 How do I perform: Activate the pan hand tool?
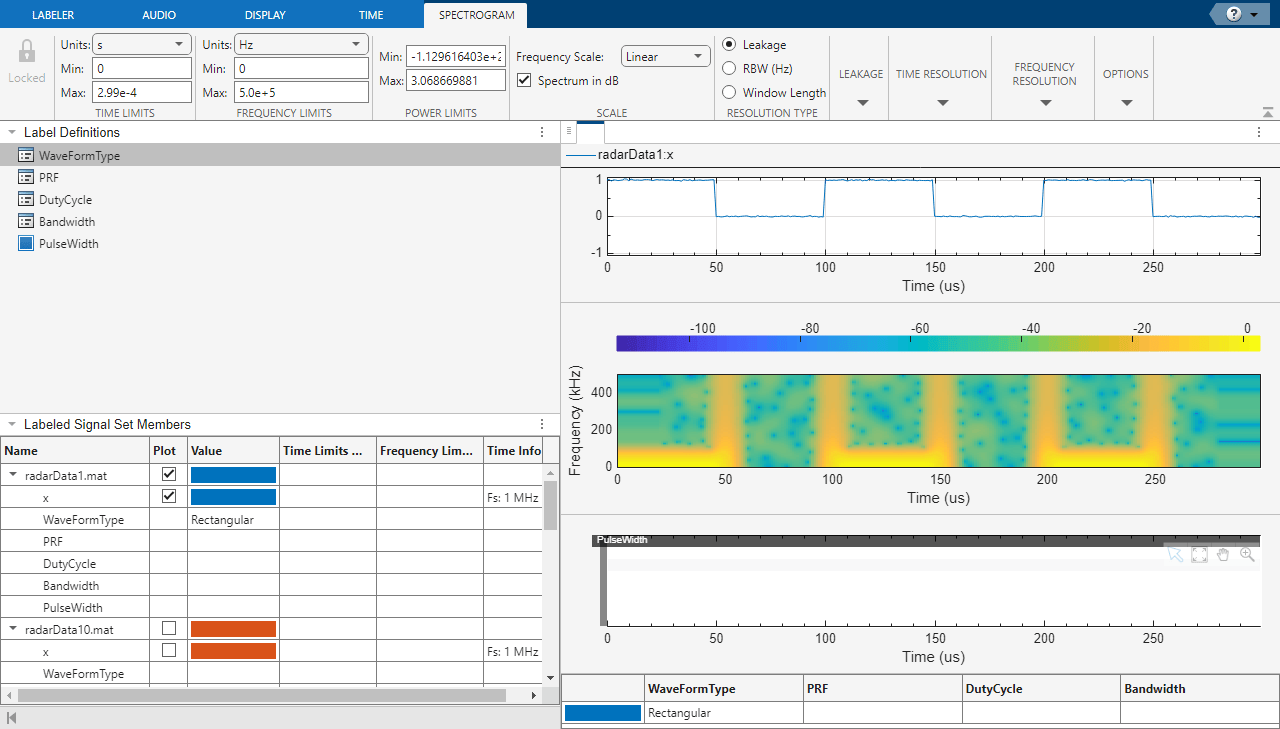pyautogui.click(x=1223, y=554)
